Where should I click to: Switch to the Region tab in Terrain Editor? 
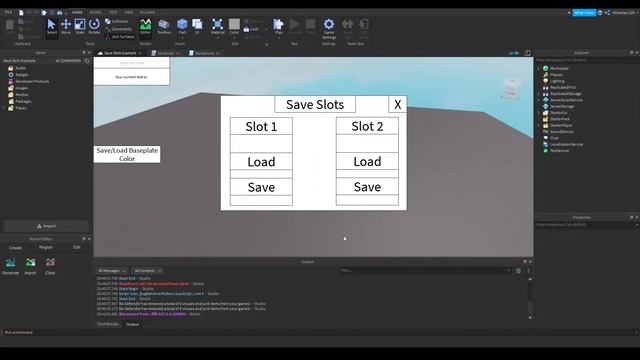46,247
